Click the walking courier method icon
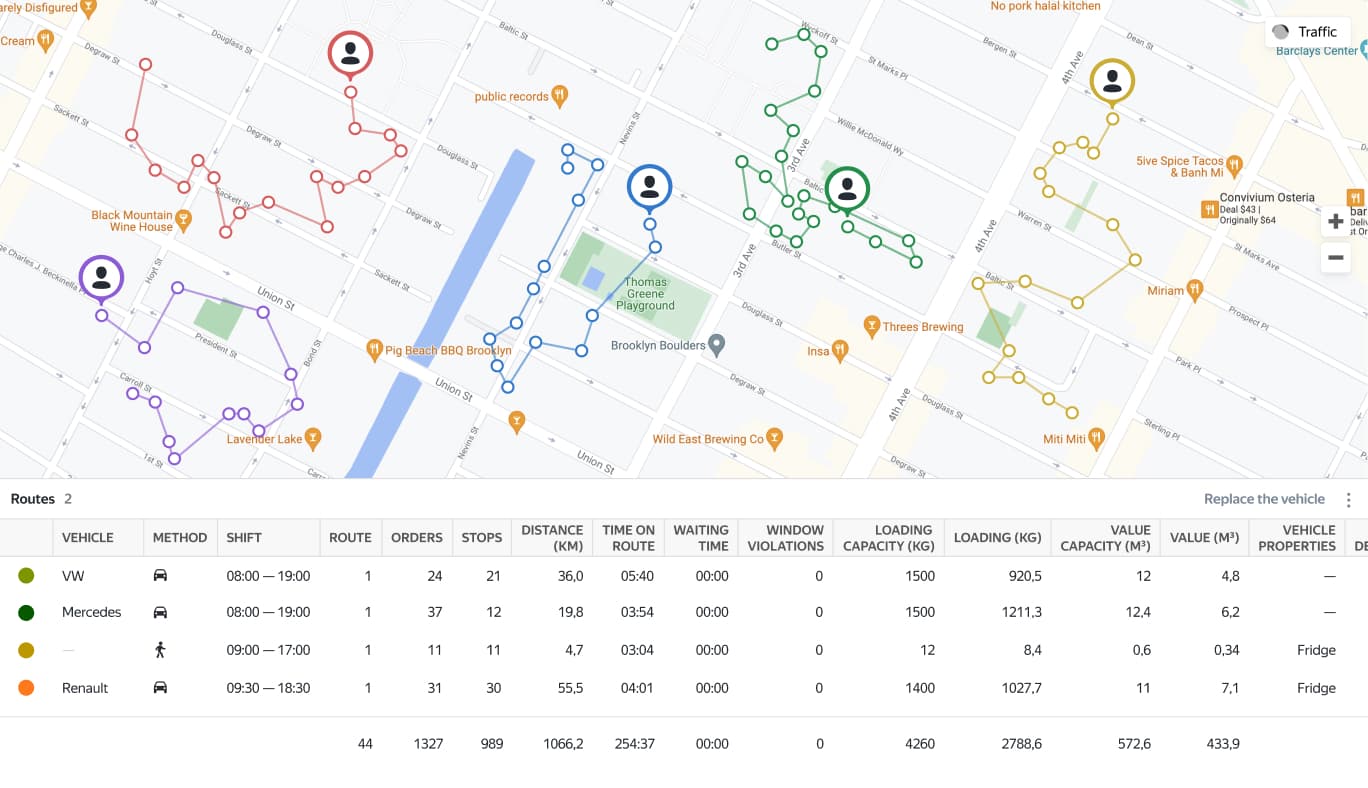 click(x=160, y=650)
